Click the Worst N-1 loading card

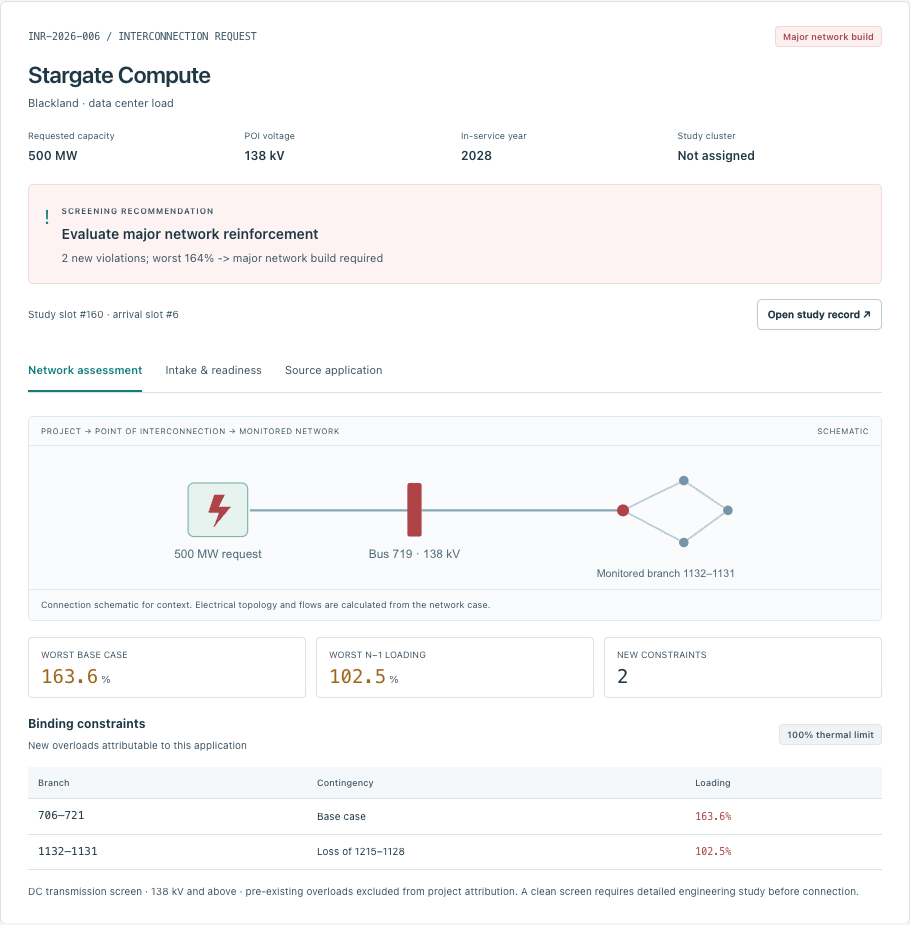tap(455, 667)
